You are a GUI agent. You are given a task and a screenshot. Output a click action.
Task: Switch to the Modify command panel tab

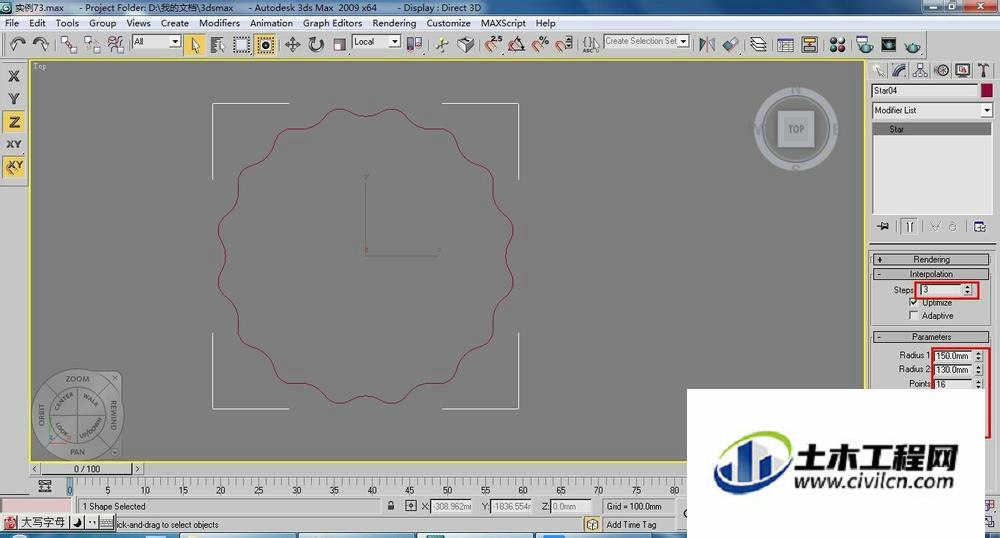tap(900, 70)
